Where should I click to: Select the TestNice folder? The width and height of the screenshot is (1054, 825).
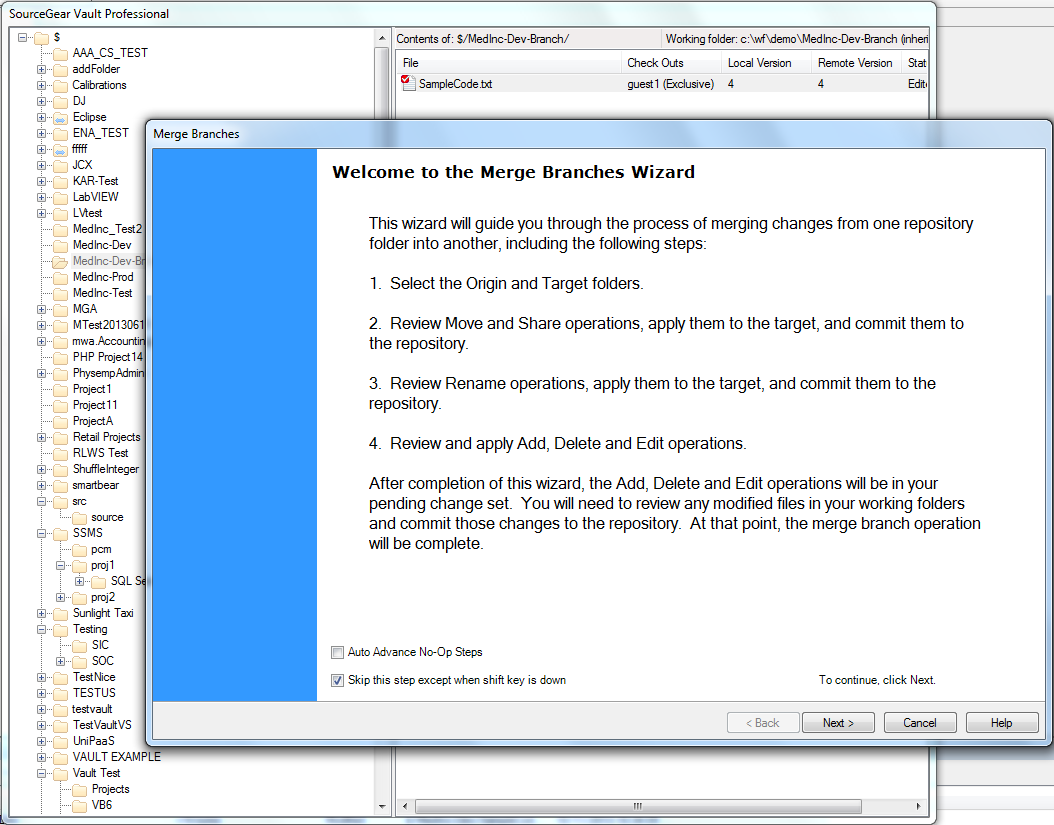point(94,677)
